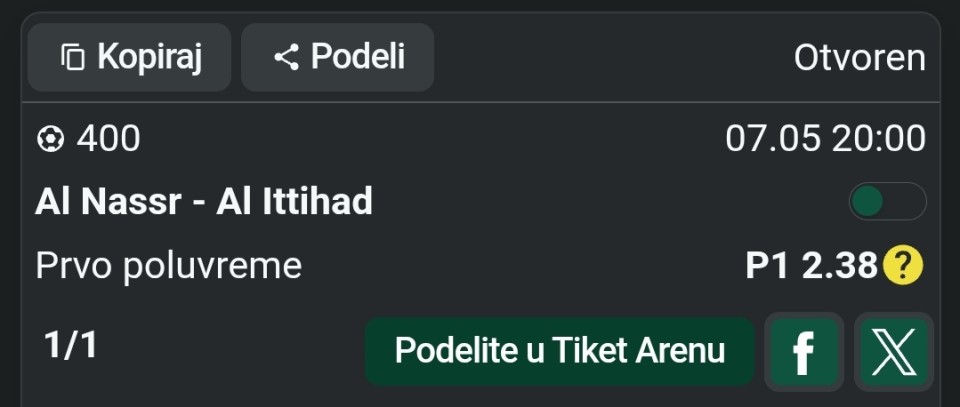
Task: Open the yellow question mark help icon
Action: [x=902, y=265]
